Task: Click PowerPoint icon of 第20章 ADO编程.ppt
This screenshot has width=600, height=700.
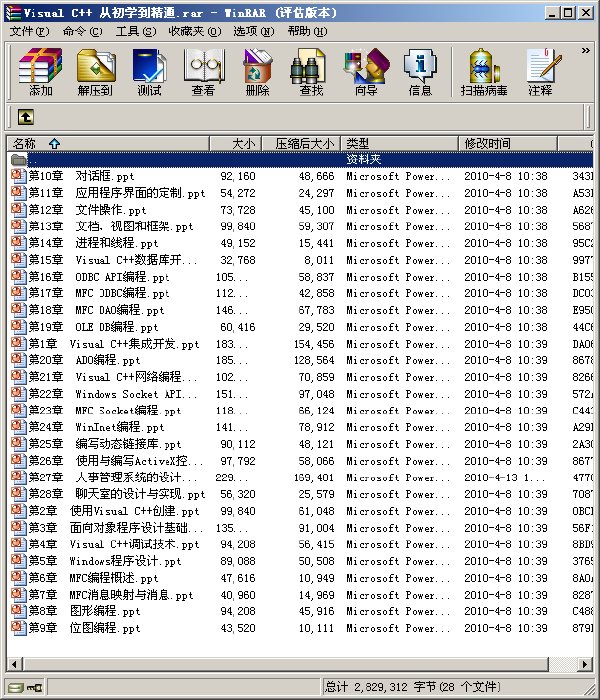Action: pyautogui.click(x=18, y=360)
